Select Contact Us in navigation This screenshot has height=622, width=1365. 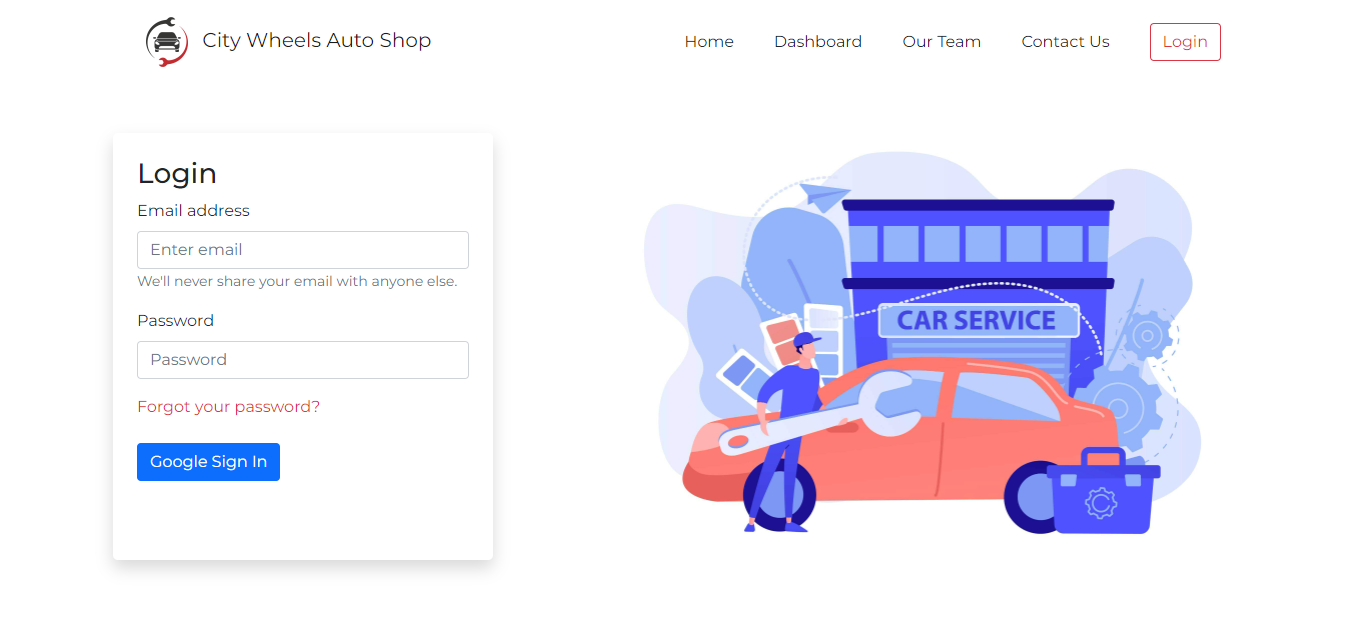1065,42
